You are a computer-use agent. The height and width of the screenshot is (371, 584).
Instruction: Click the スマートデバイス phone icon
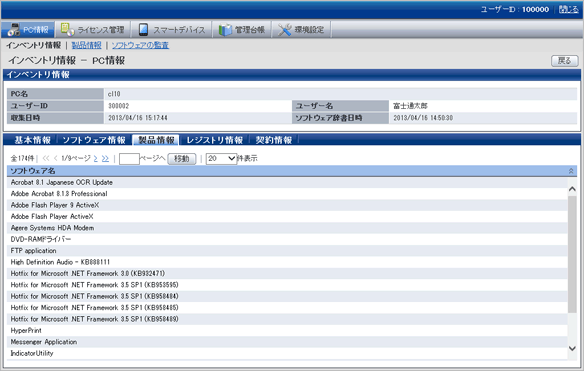(x=143, y=29)
